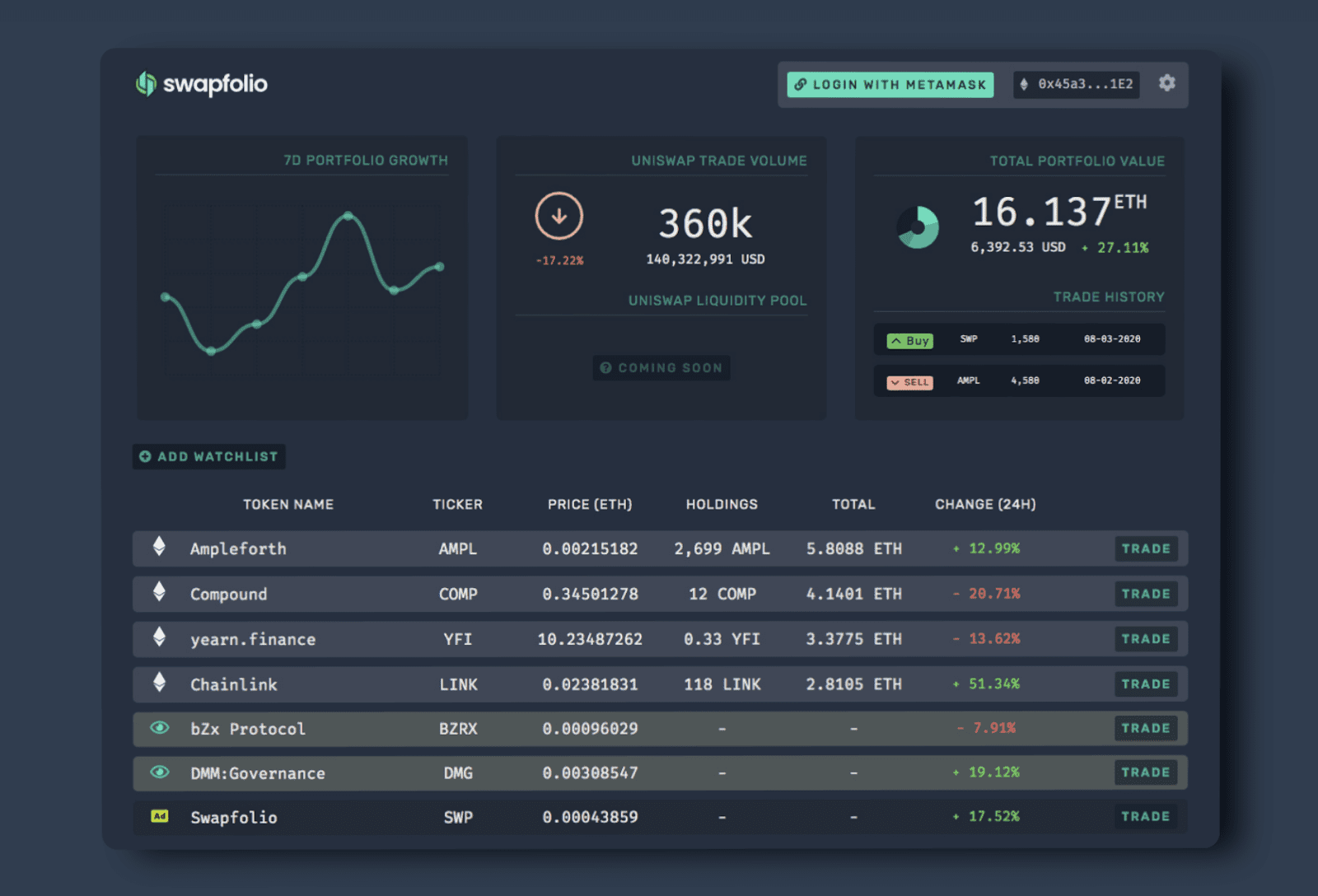This screenshot has height=896, width=1318.
Task: Expand the Sell AMPL trade history entry
Action: tap(1019, 381)
